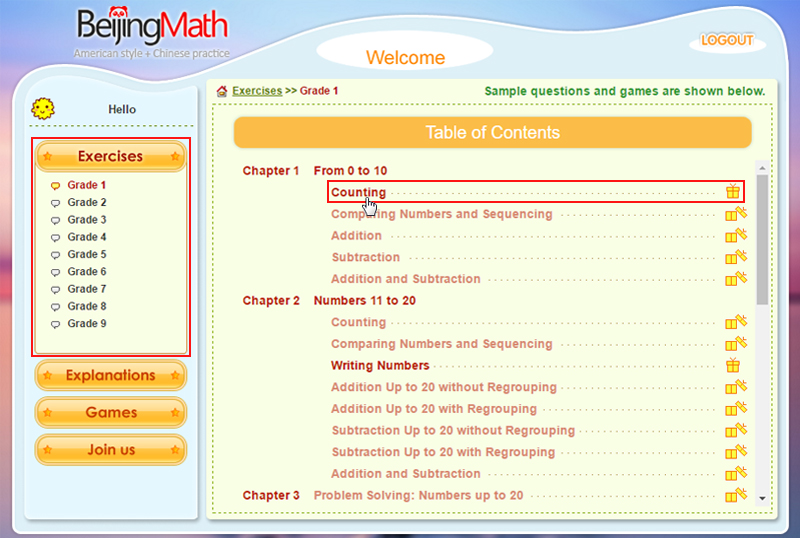Select Grade 5 in the sidebar
This screenshot has width=800, height=538.
click(x=87, y=254)
